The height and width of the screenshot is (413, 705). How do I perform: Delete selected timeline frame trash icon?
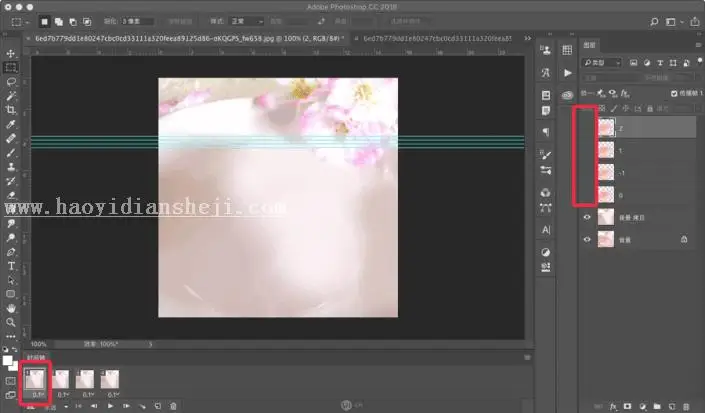coord(173,406)
